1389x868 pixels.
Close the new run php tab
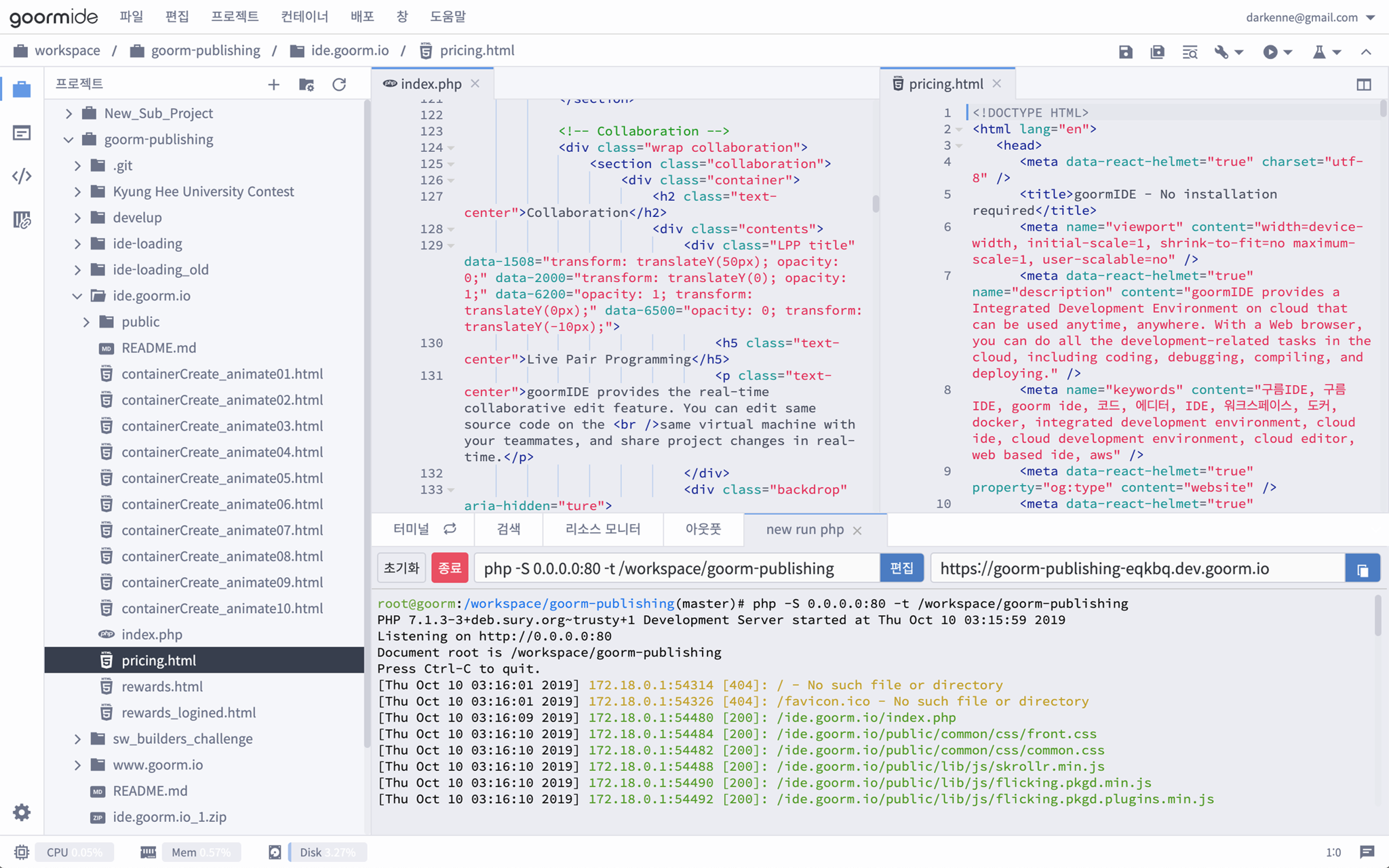point(857,530)
